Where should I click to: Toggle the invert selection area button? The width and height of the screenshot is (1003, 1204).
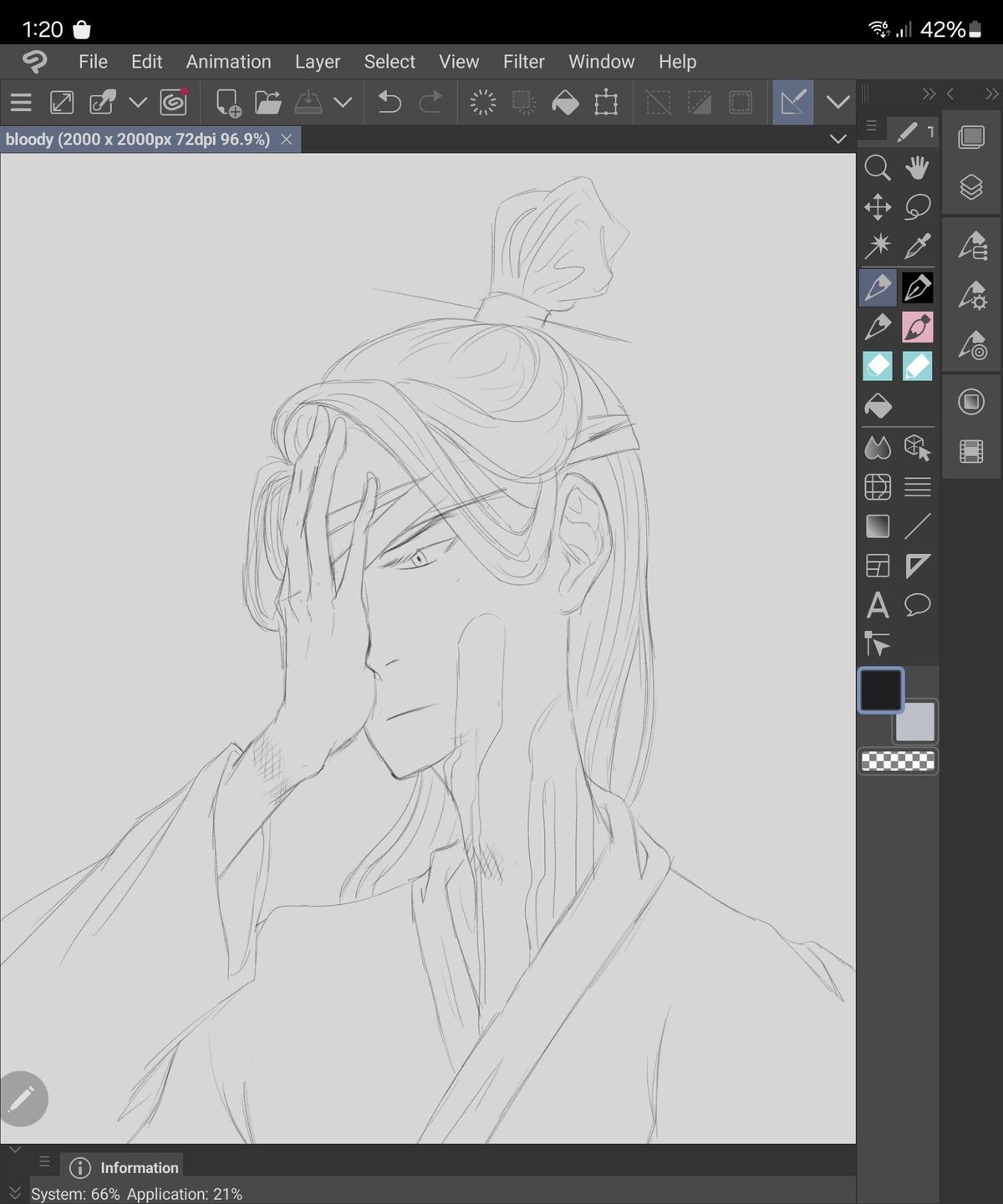pyautogui.click(x=700, y=103)
